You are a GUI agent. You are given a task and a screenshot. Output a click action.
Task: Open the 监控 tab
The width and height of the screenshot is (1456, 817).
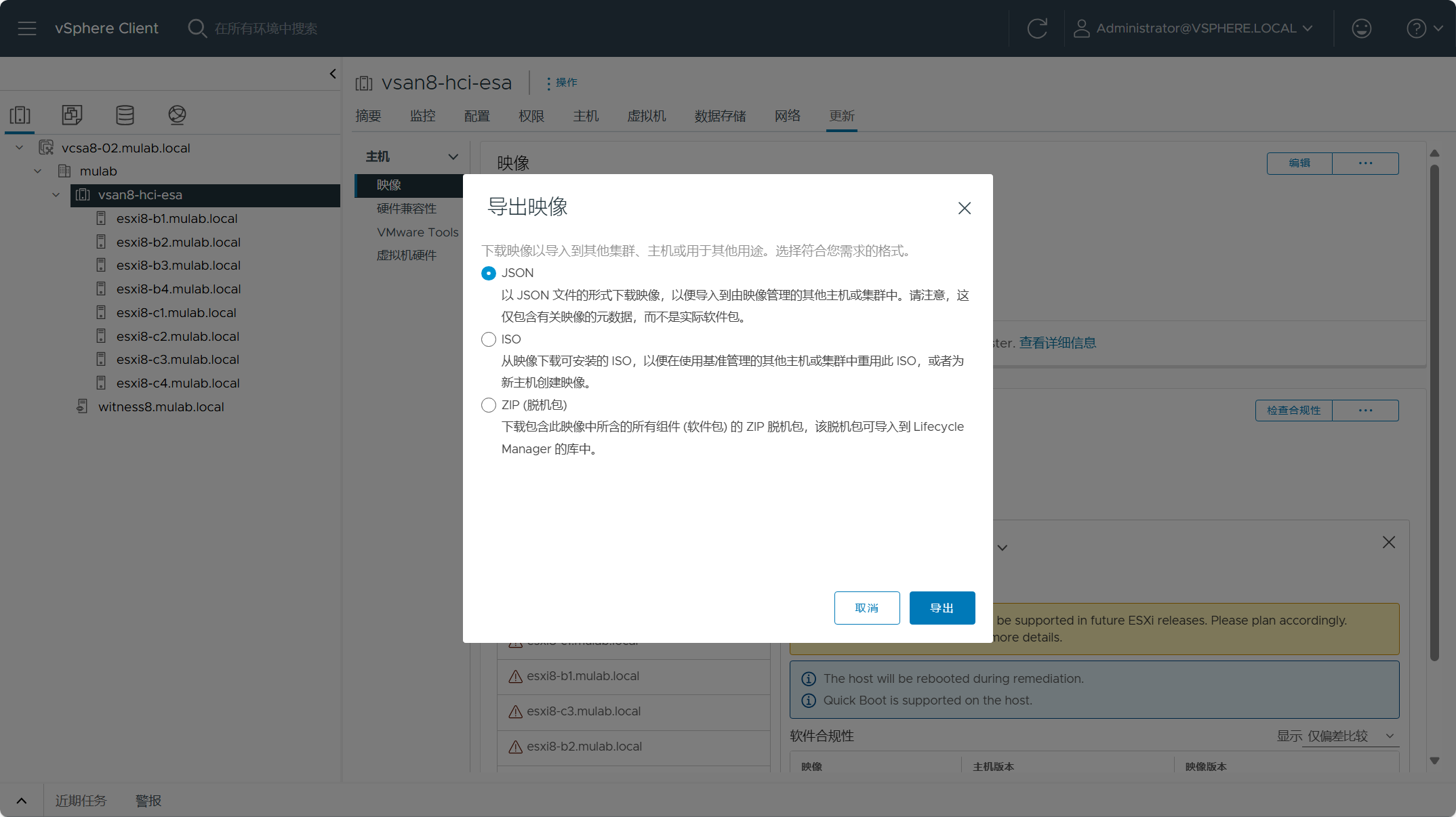(x=423, y=116)
